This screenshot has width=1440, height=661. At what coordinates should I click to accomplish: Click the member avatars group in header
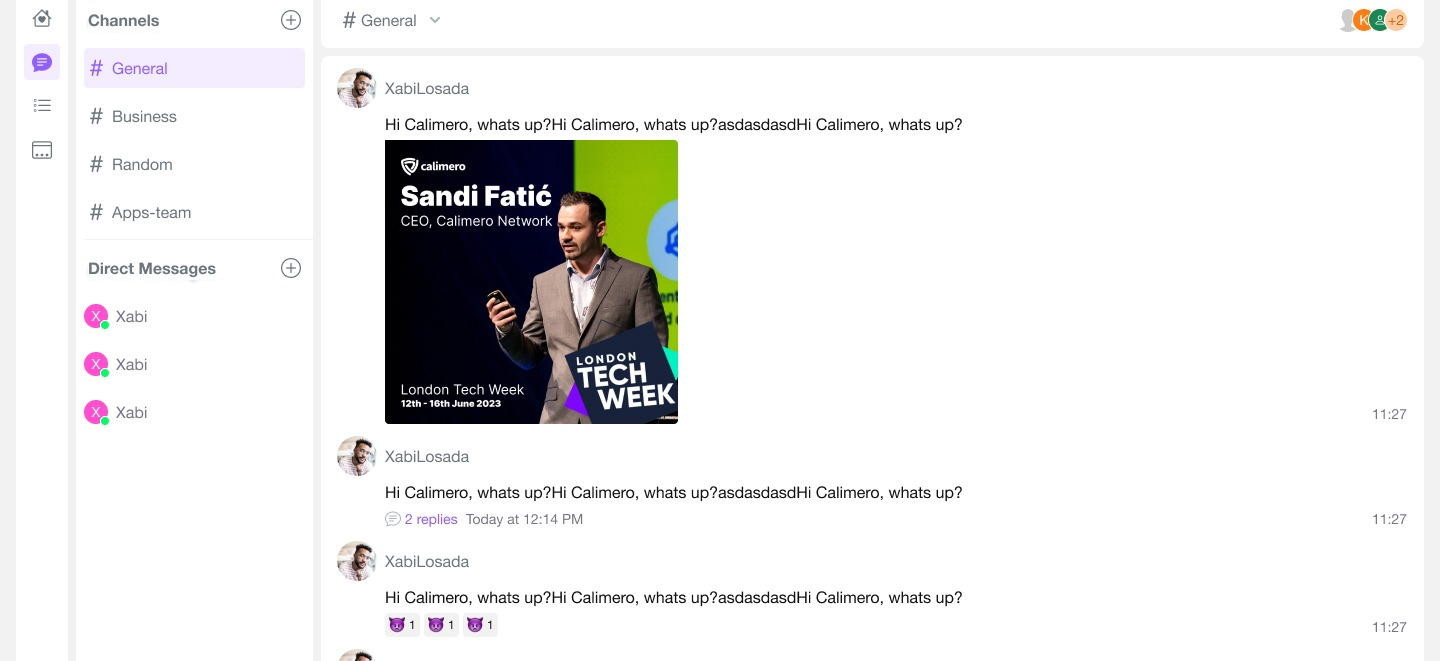point(1372,20)
